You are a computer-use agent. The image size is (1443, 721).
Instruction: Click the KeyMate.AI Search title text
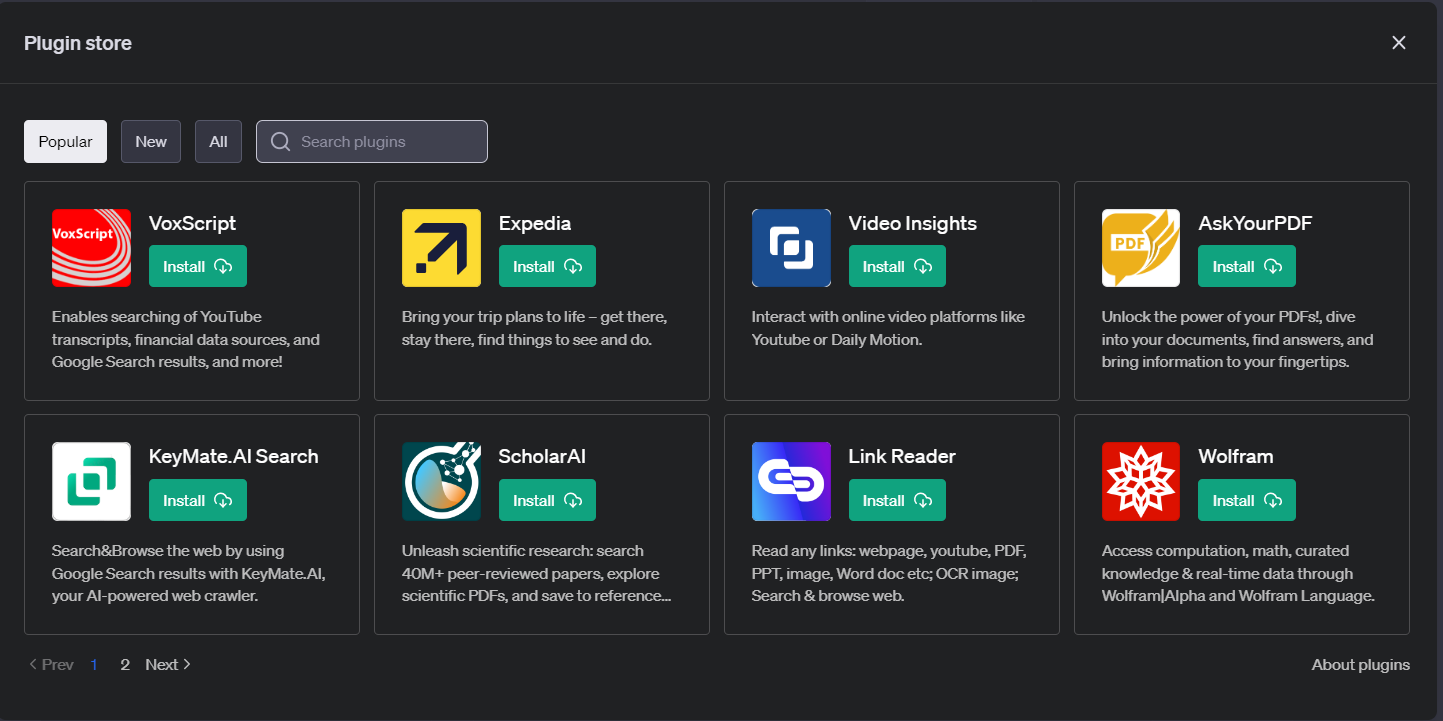click(x=234, y=456)
